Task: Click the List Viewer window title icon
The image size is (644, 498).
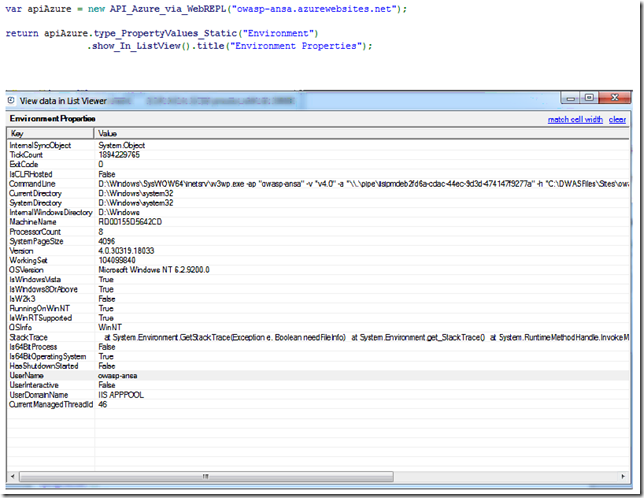Action: 11,99
